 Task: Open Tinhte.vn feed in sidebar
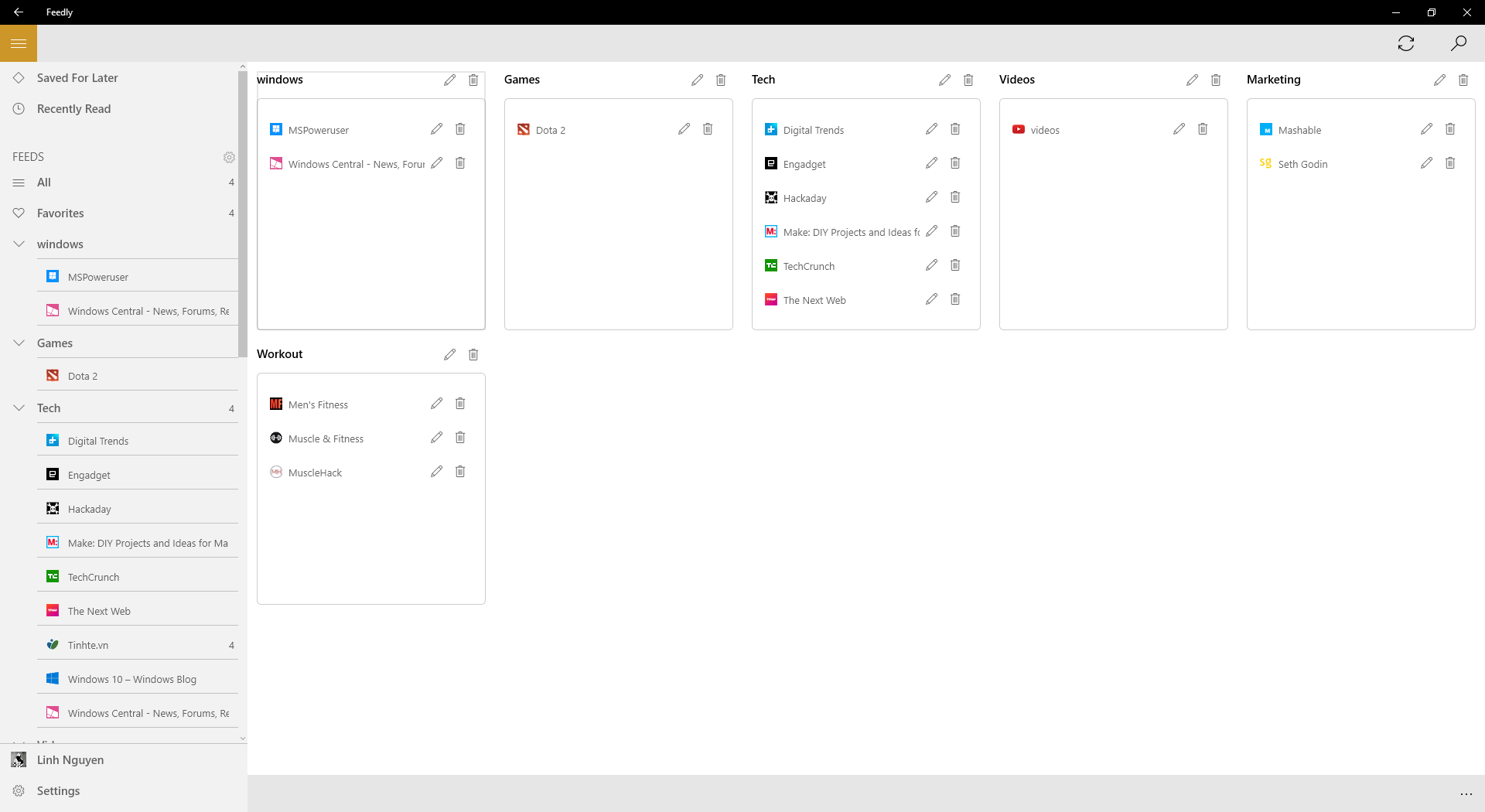click(x=138, y=645)
